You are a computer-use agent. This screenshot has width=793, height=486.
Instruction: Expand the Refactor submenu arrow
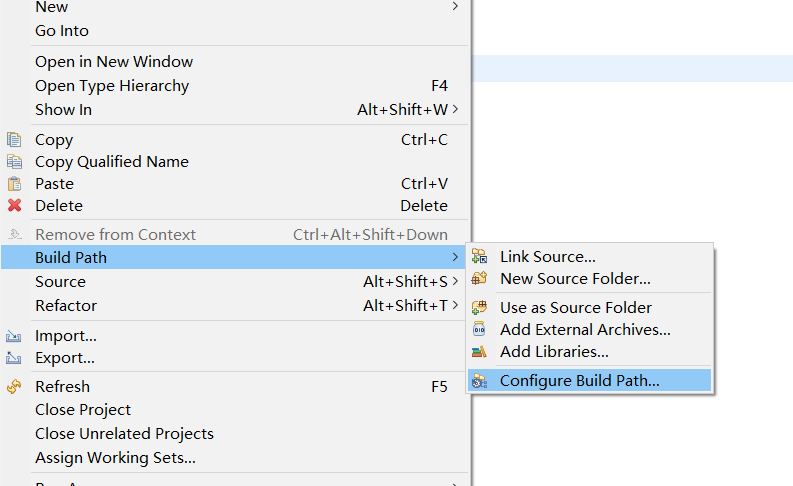point(455,306)
